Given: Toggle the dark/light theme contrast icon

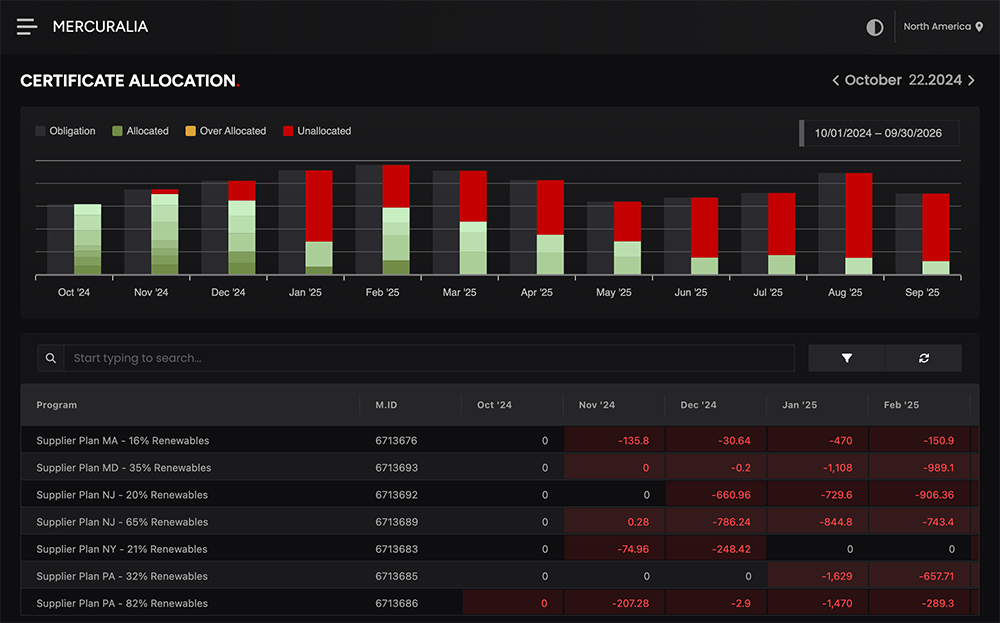Looking at the screenshot, I should [x=875, y=27].
